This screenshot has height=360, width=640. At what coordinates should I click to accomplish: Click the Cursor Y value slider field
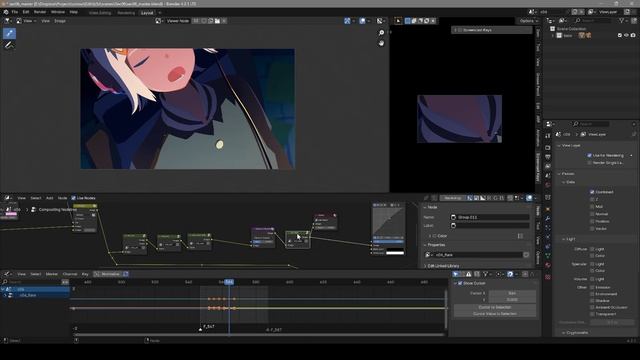[x=512, y=300]
